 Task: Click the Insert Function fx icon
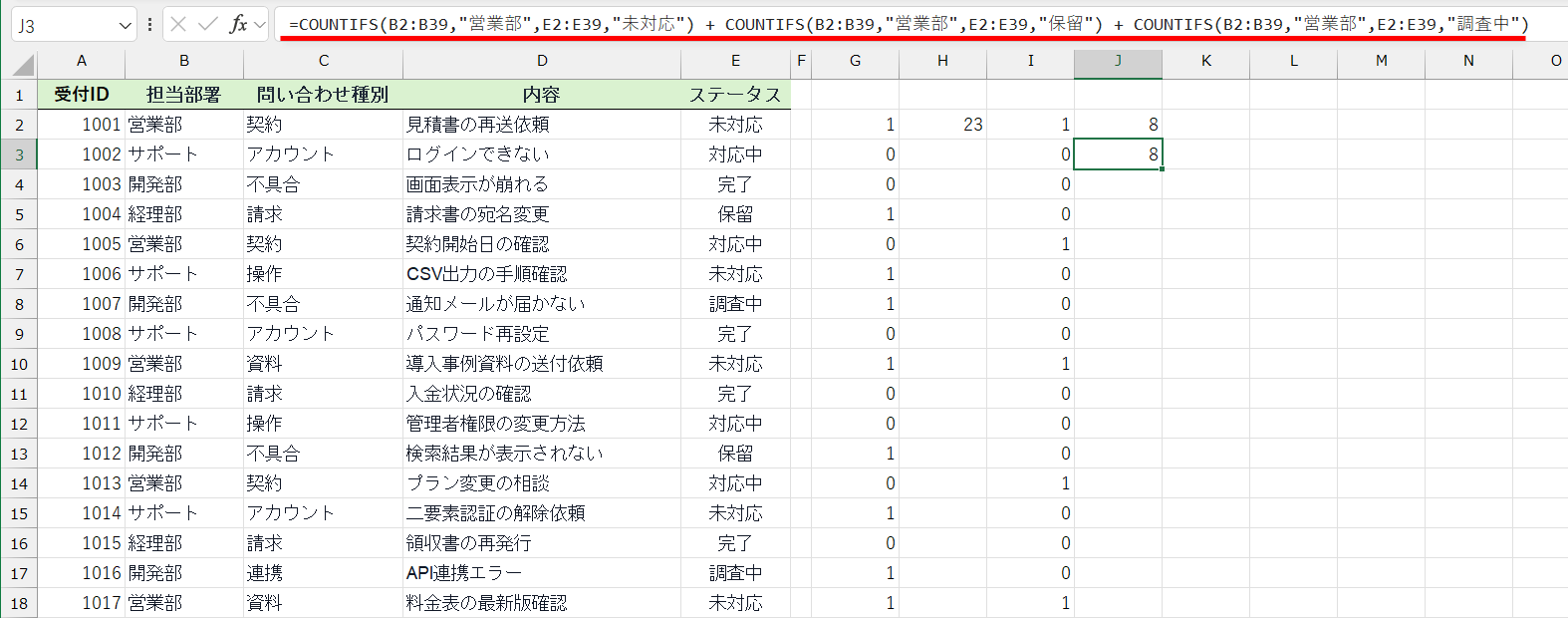[238, 24]
